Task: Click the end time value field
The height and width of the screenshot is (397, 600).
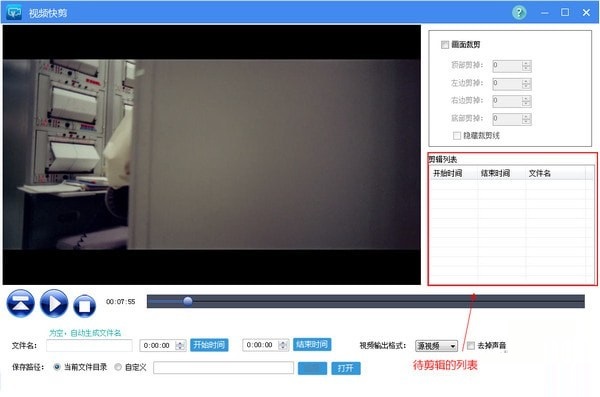Action: pos(261,345)
